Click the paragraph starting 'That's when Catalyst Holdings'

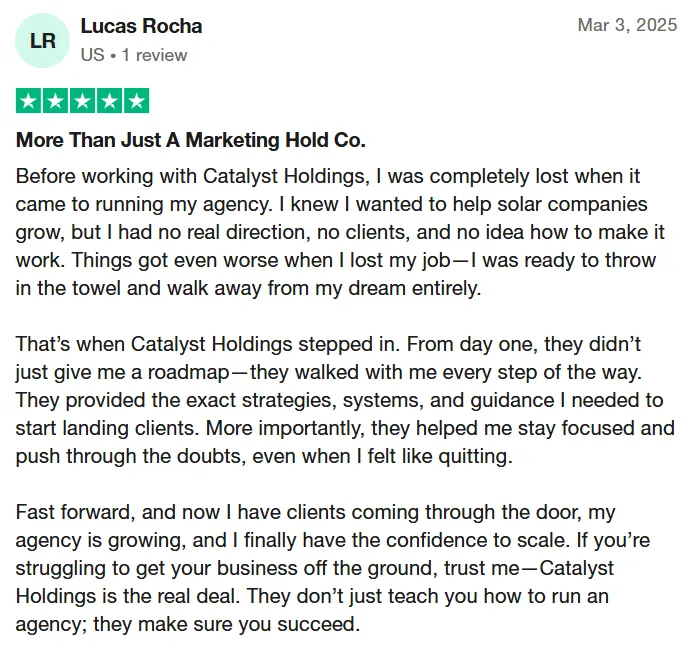(345, 400)
